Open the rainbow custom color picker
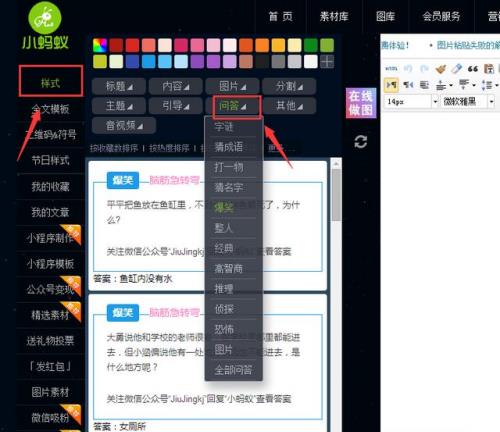Image resolution: width=500 pixels, height=432 pixels. tap(100, 45)
